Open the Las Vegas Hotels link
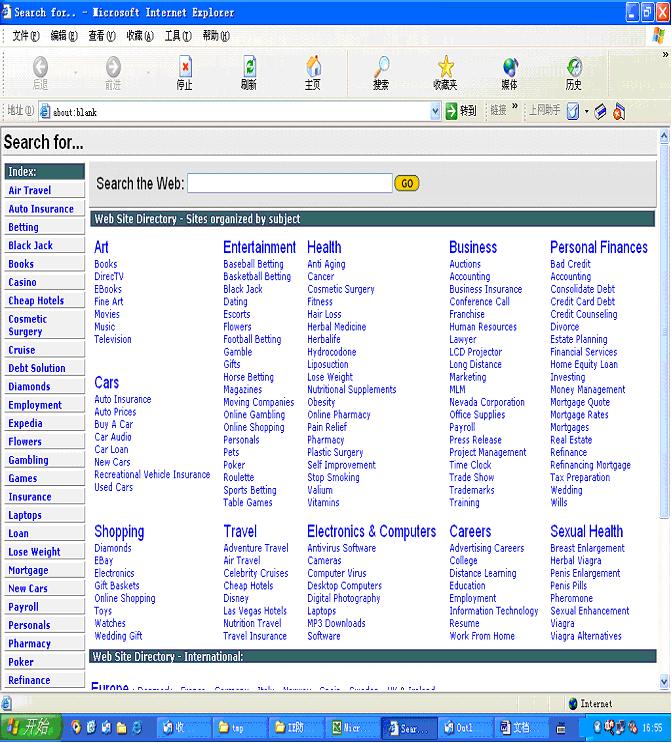Viewport: 672px width, 743px height. click(x=255, y=611)
